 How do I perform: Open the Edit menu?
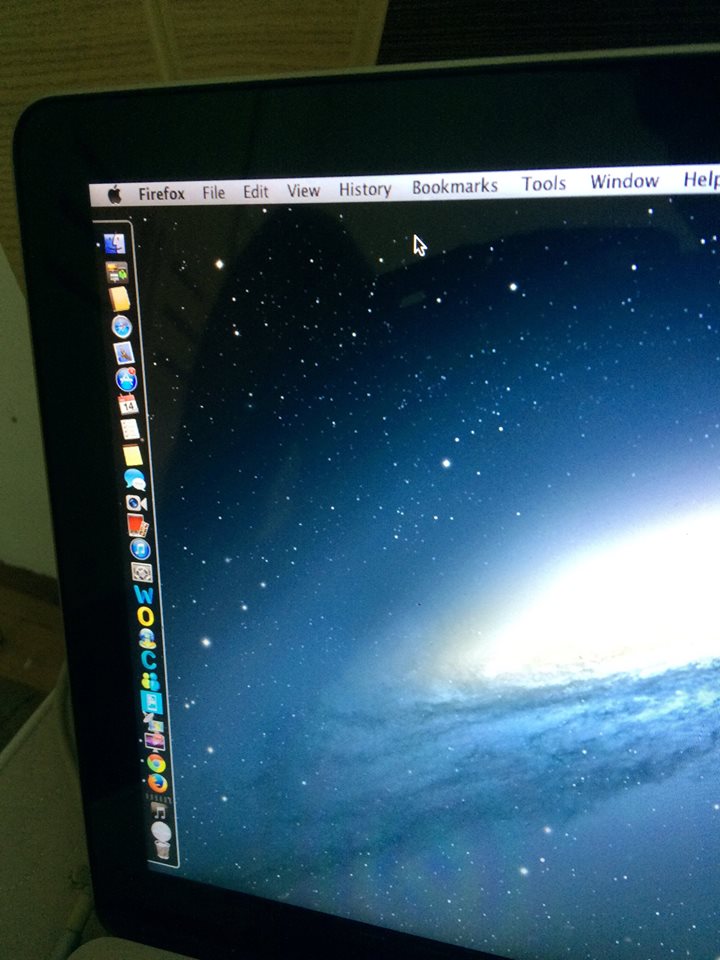click(x=256, y=192)
